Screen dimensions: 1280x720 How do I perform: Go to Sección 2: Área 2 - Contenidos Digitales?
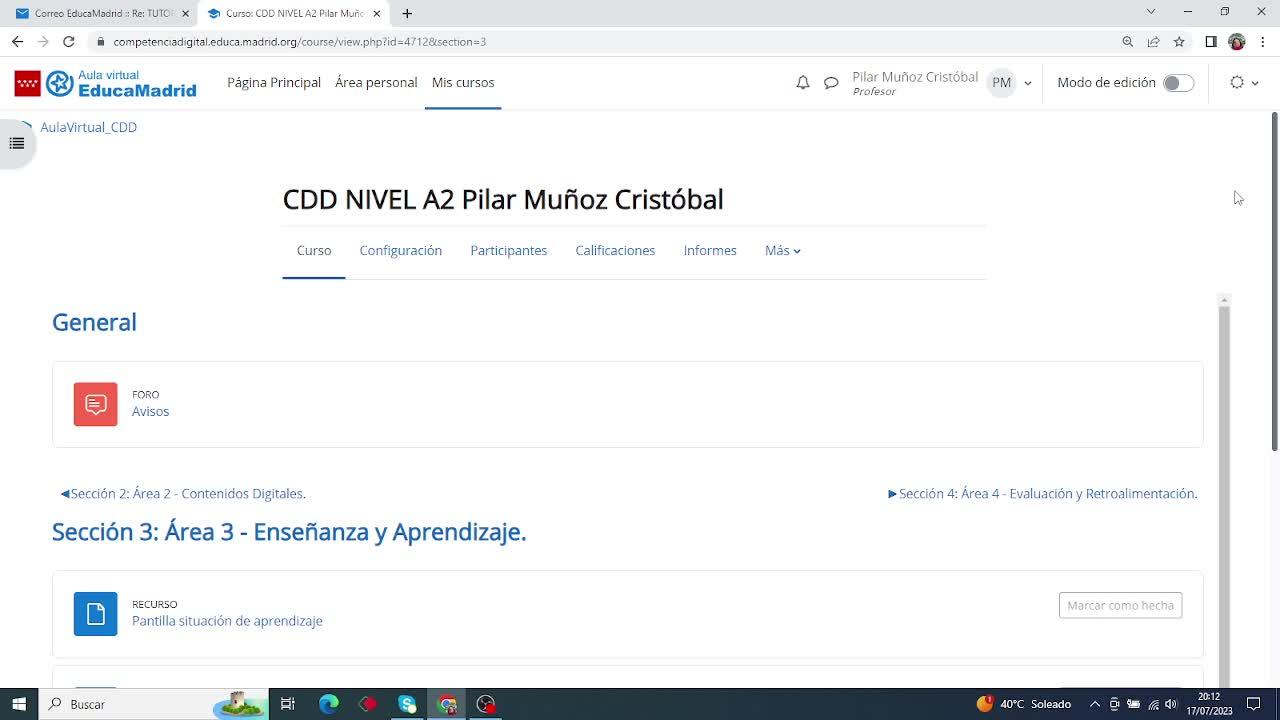pos(183,494)
